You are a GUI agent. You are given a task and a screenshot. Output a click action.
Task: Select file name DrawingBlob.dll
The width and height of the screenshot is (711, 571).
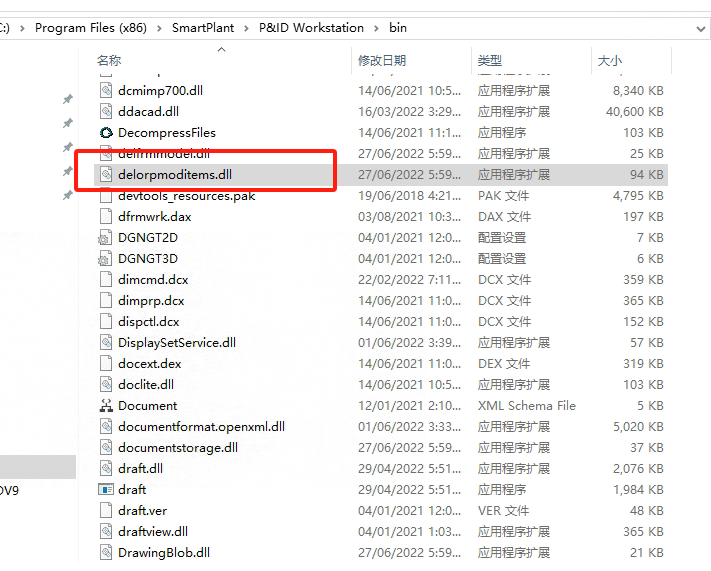(x=164, y=552)
